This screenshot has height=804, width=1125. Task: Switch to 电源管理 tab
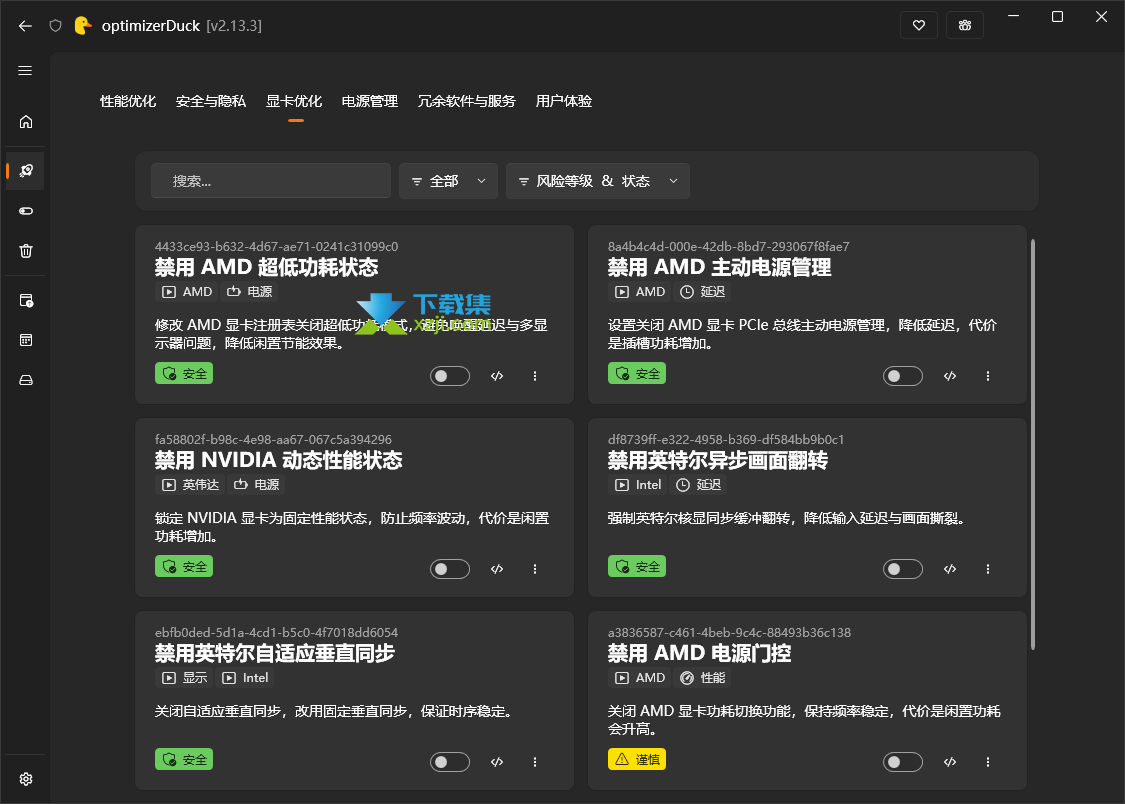click(x=369, y=101)
